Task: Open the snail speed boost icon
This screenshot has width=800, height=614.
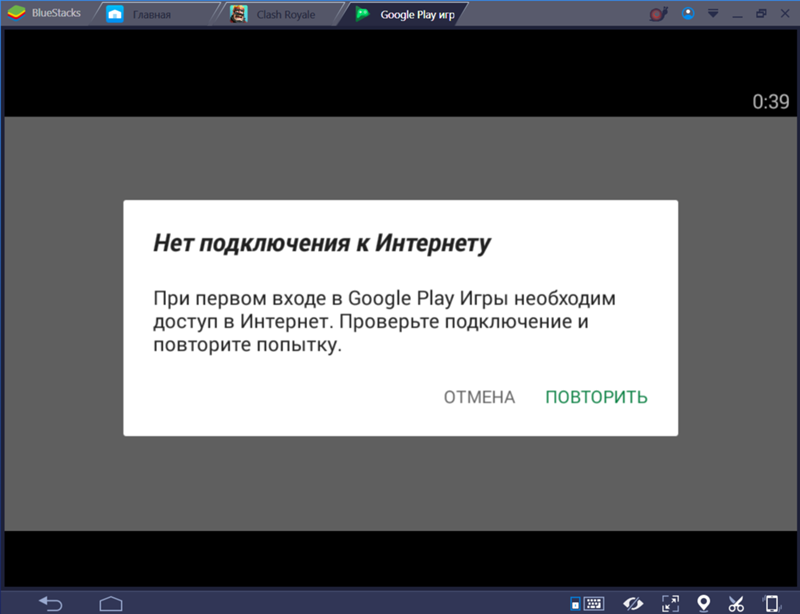Action: pos(659,14)
